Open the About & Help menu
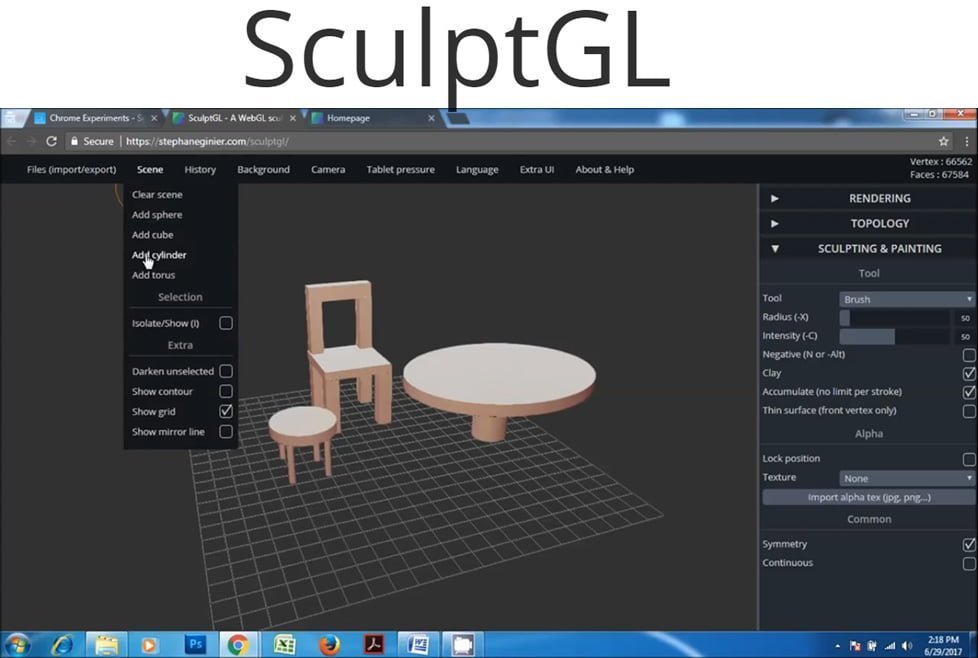This screenshot has height=658, width=978. pyautogui.click(x=604, y=170)
